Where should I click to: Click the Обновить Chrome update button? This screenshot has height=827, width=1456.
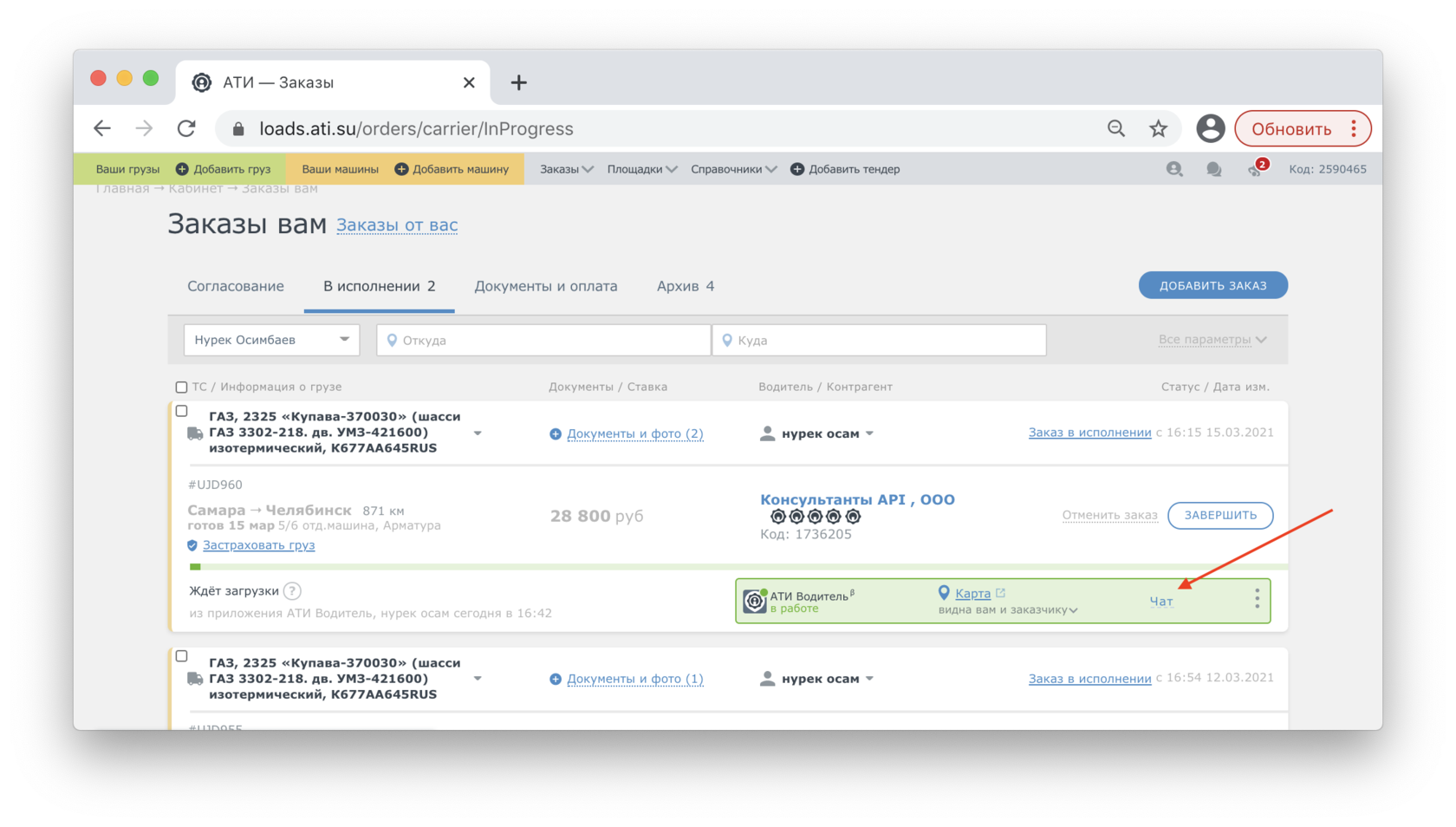[1303, 128]
